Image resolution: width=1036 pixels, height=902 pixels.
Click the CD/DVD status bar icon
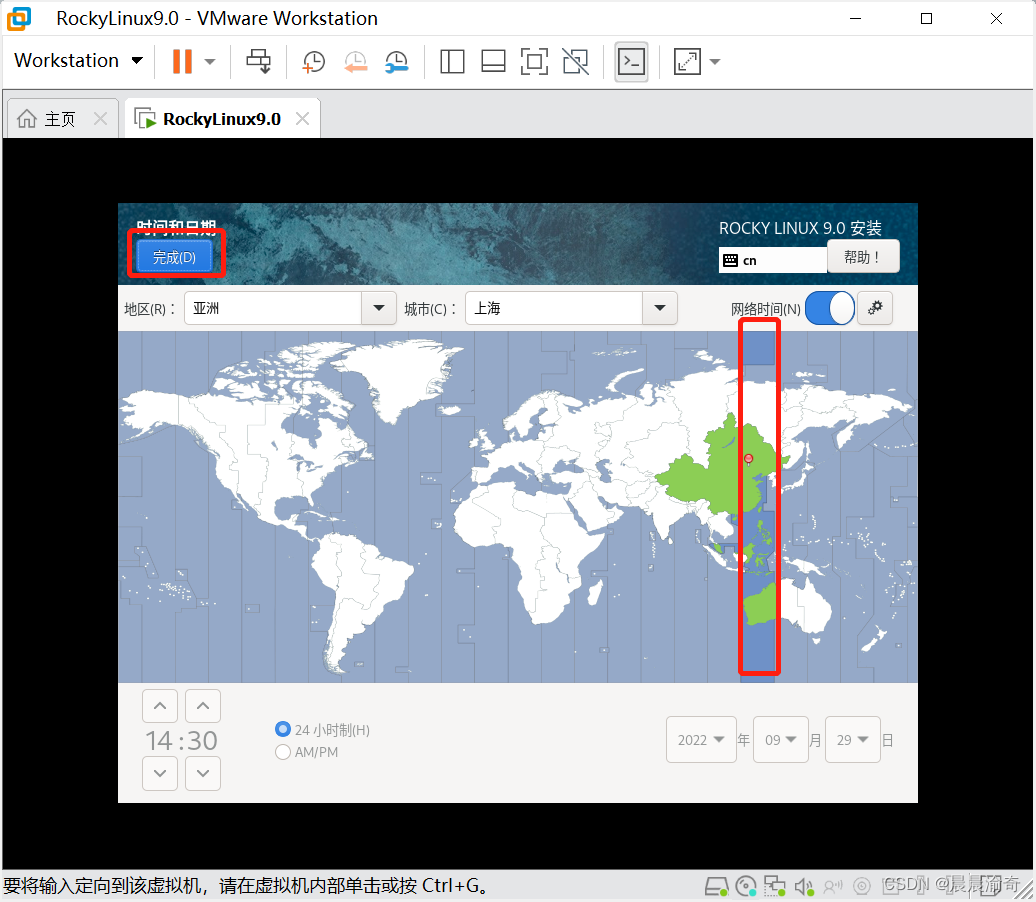coord(745,886)
